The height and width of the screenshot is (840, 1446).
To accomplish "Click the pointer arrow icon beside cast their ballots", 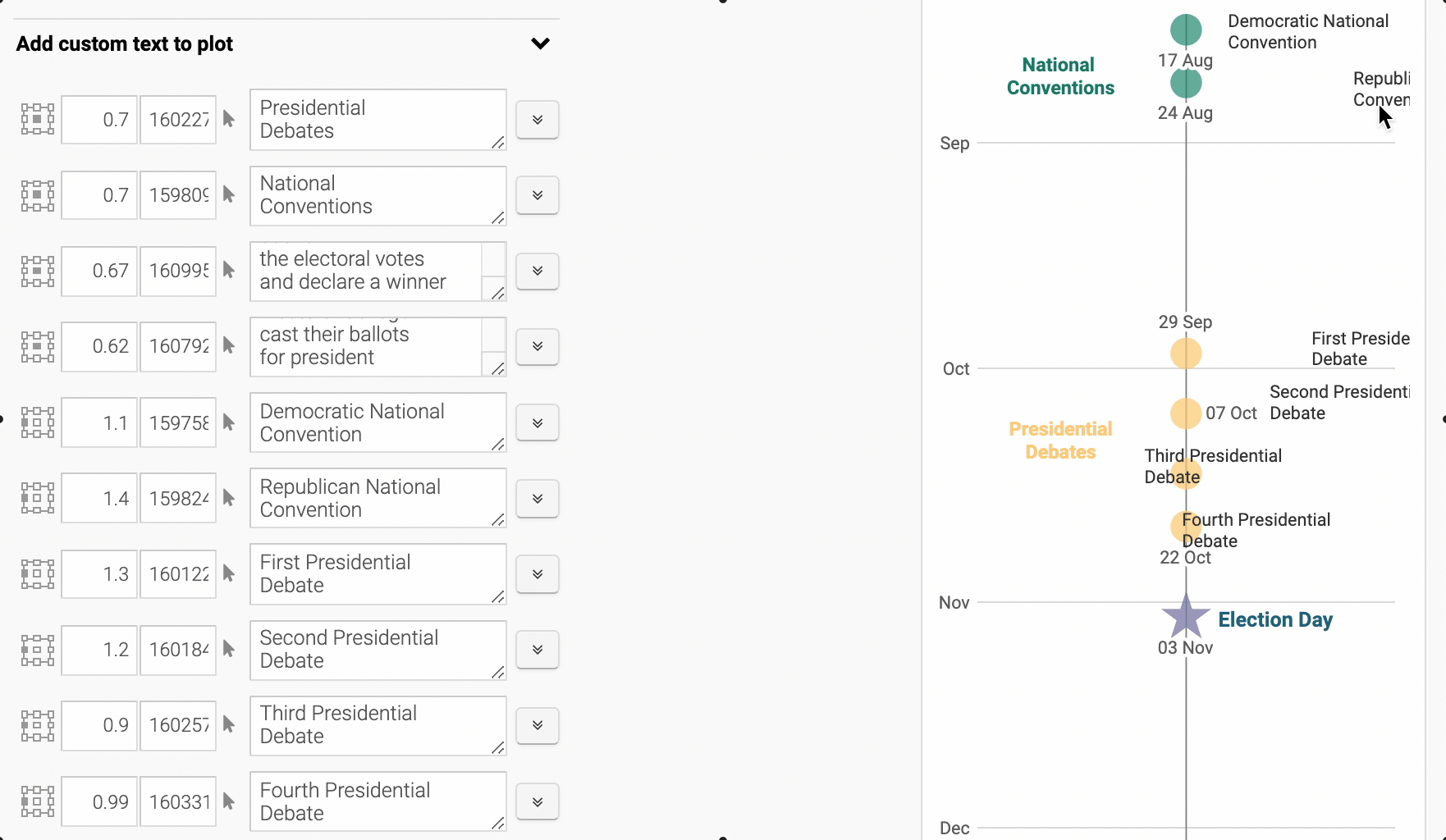I will tap(228, 346).
